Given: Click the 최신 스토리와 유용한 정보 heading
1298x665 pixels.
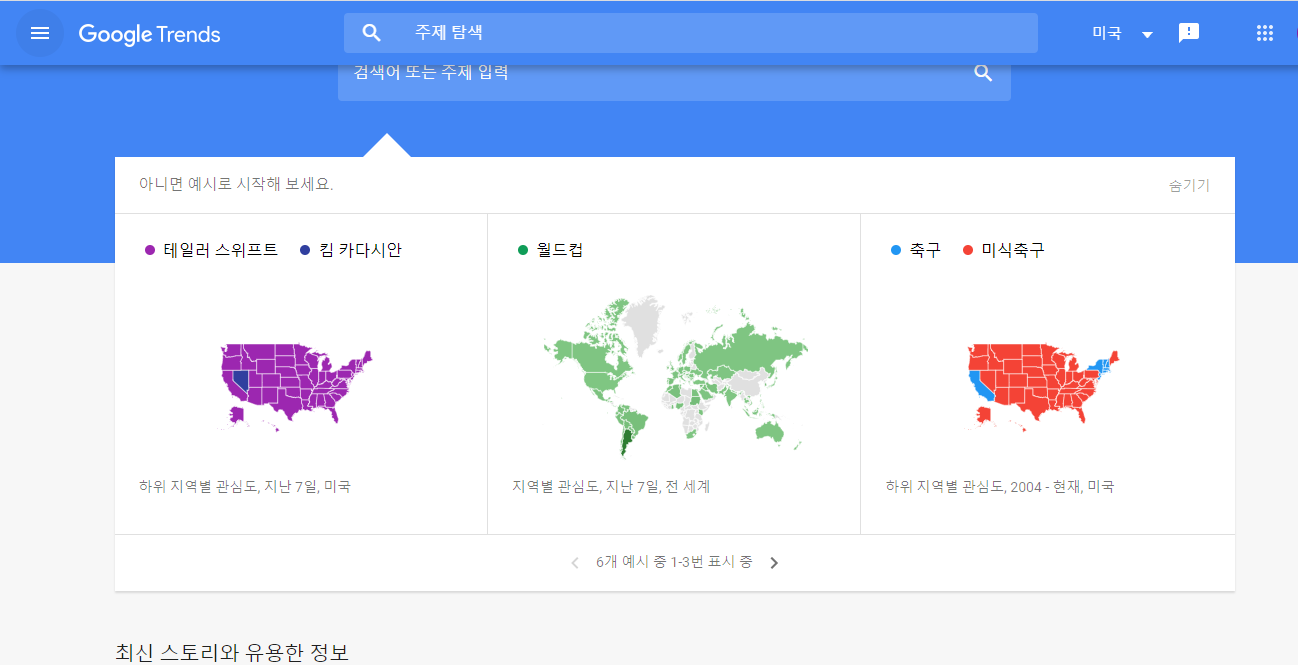Looking at the screenshot, I should [x=232, y=653].
